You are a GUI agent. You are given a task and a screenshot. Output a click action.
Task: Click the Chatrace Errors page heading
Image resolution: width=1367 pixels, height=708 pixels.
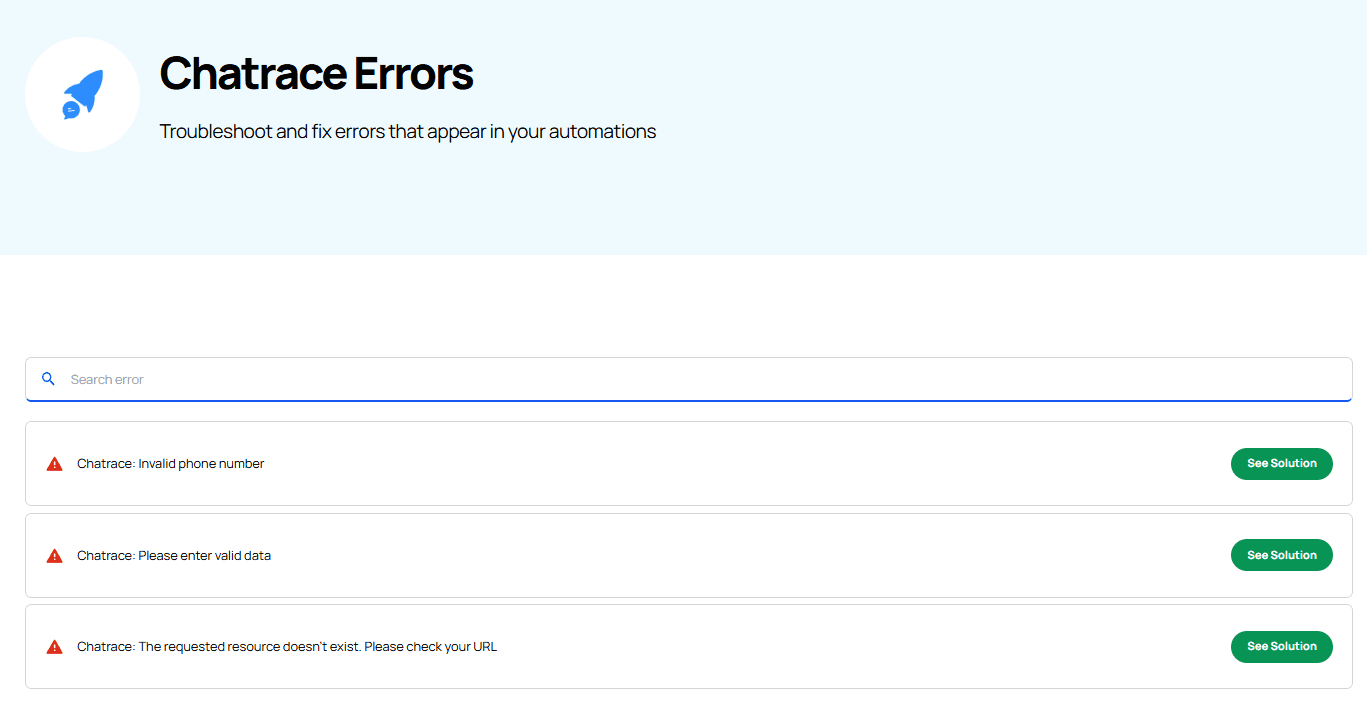coord(316,74)
